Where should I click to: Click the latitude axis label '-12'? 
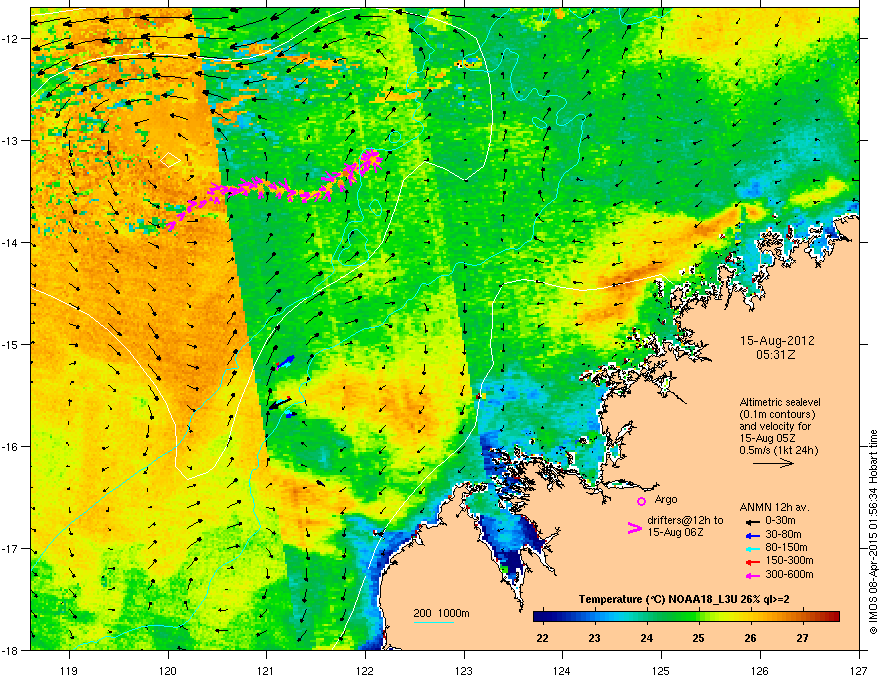coord(11,38)
